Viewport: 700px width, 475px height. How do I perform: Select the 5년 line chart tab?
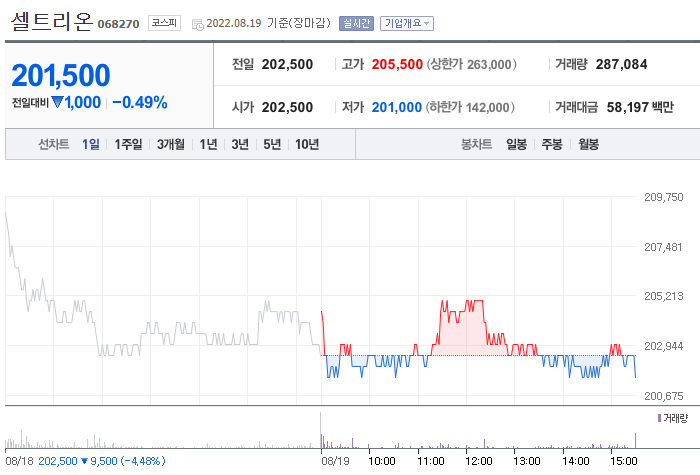click(272, 144)
